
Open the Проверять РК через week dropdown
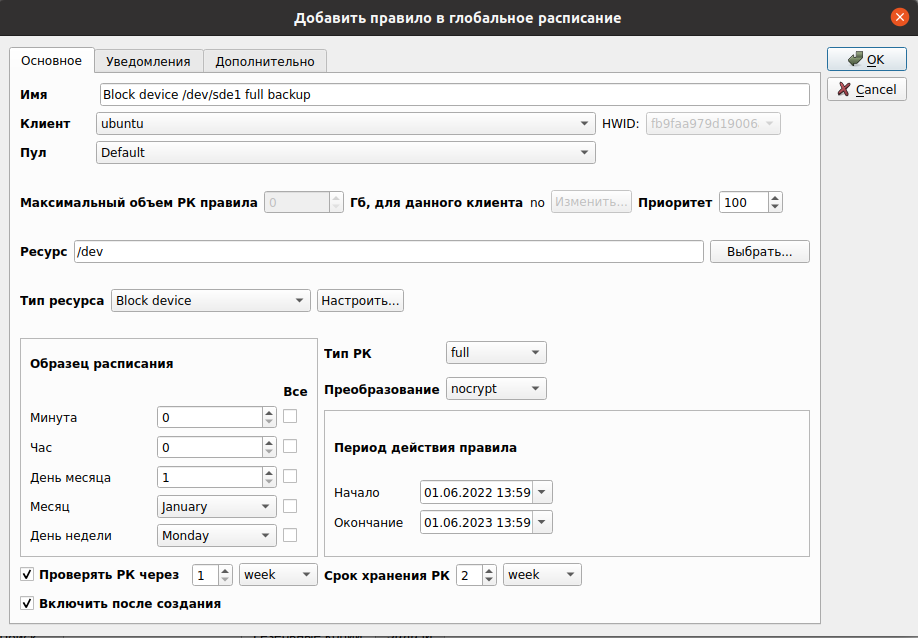pyautogui.click(x=278, y=575)
